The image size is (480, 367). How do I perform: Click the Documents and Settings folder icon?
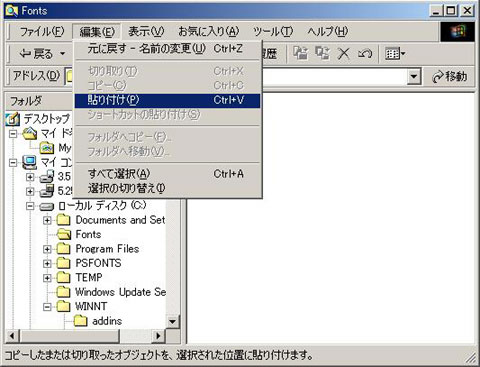(x=63, y=220)
